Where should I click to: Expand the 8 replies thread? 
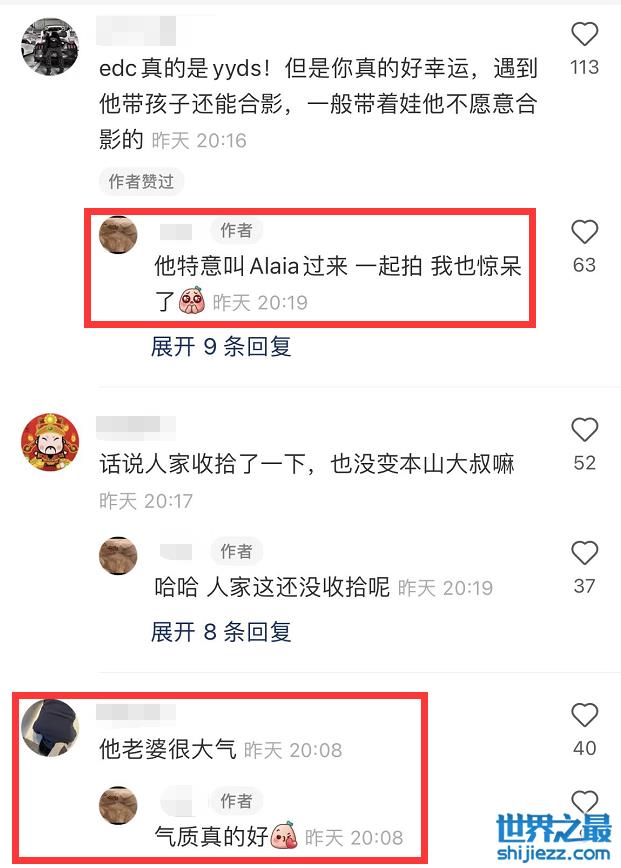point(221,632)
